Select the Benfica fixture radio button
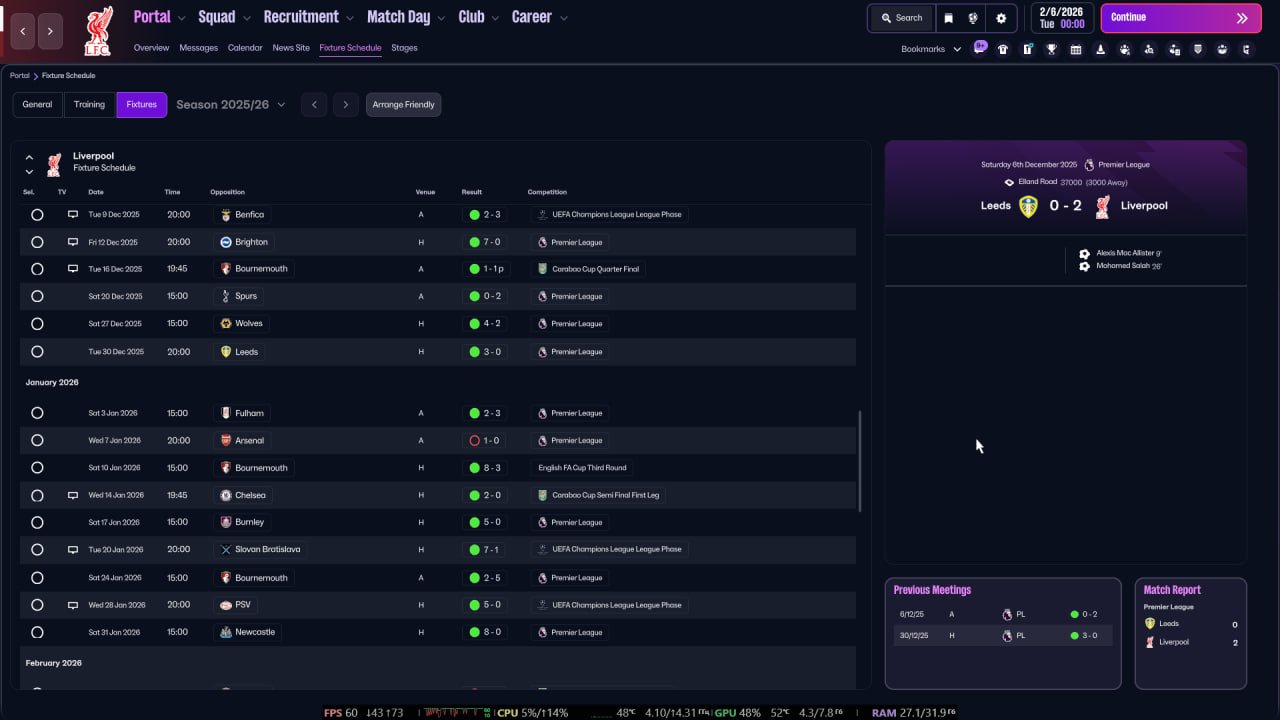 tap(37, 214)
